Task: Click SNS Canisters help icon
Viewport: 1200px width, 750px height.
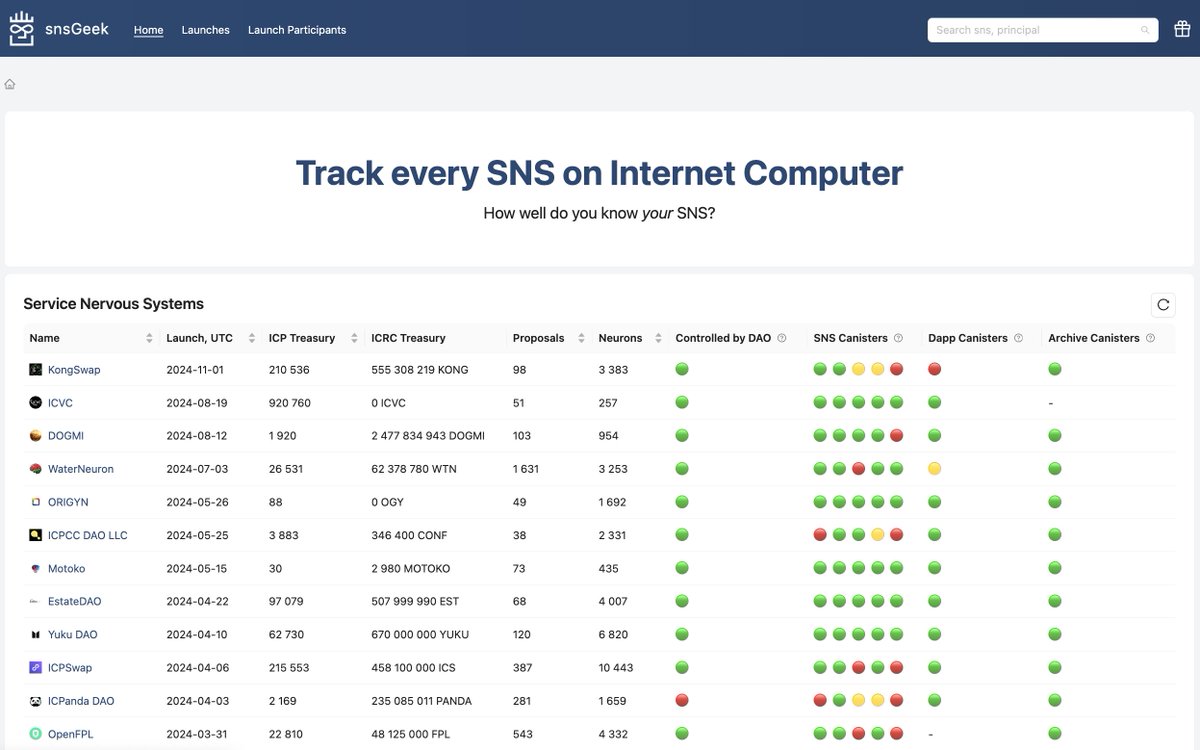Action: (x=898, y=338)
